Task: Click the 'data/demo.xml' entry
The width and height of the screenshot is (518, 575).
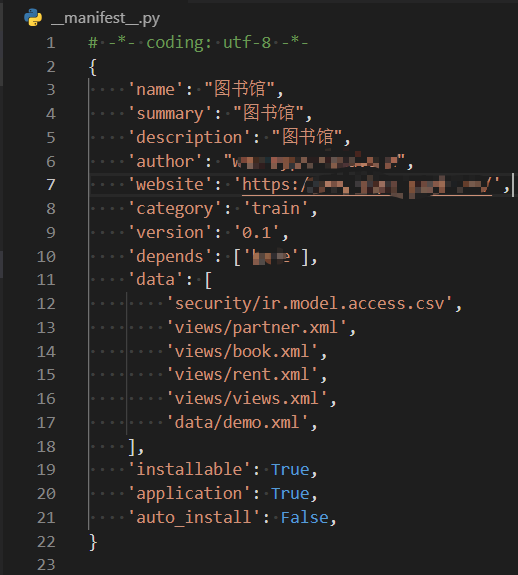Action: tap(237, 422)
